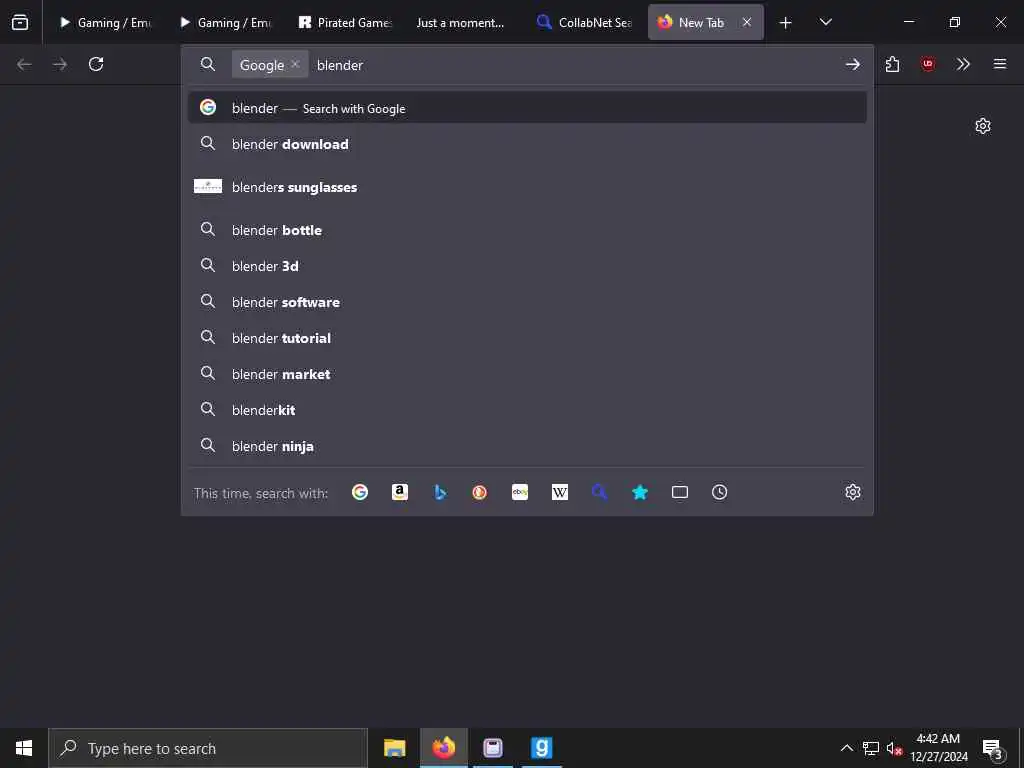Screen dimensions: 1024x768
Task: Choose suggestion 'blender download'
Action: [x=527, y=144]
